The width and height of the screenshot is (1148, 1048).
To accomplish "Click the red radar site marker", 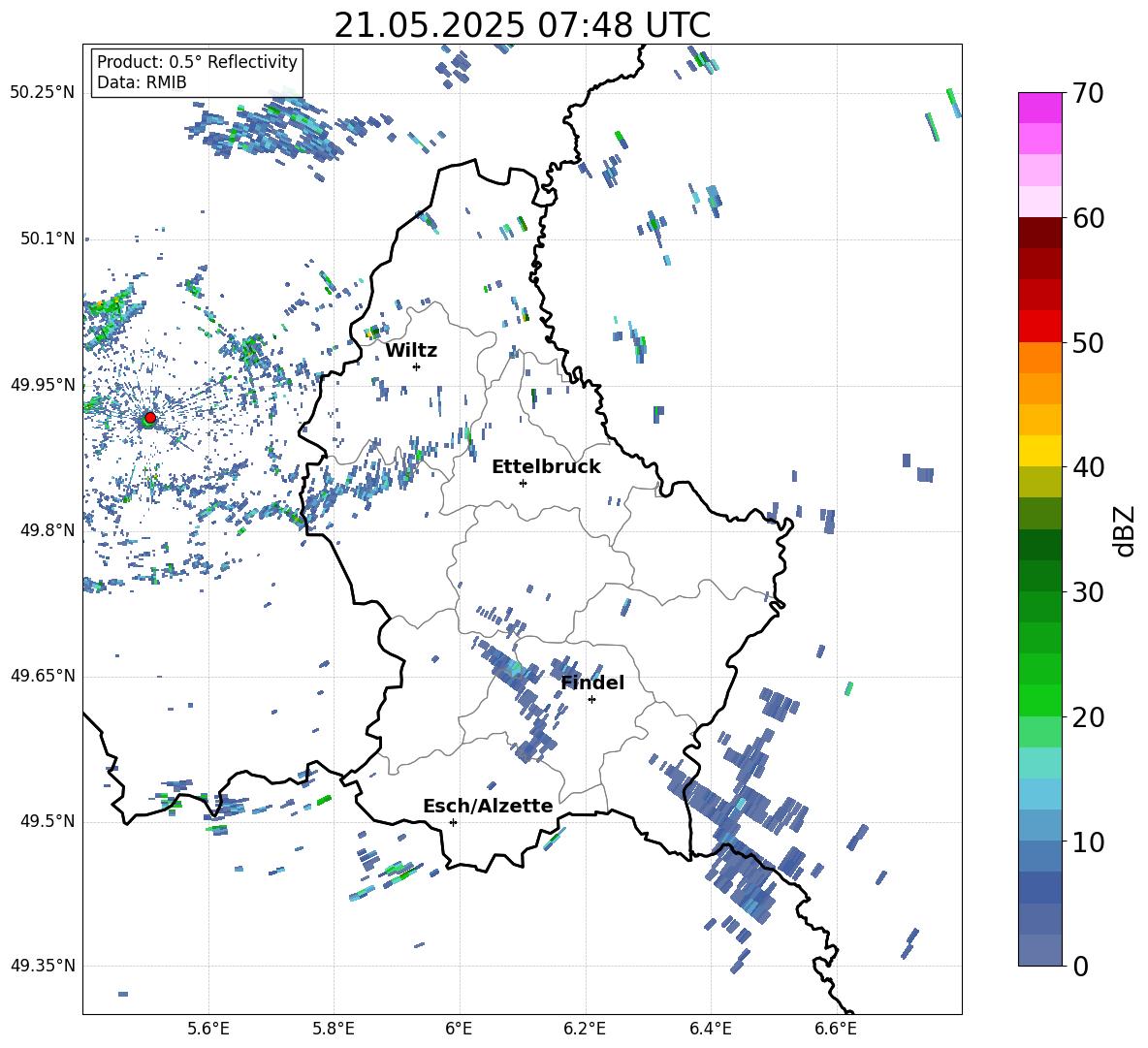I will (x=150, y=417).
